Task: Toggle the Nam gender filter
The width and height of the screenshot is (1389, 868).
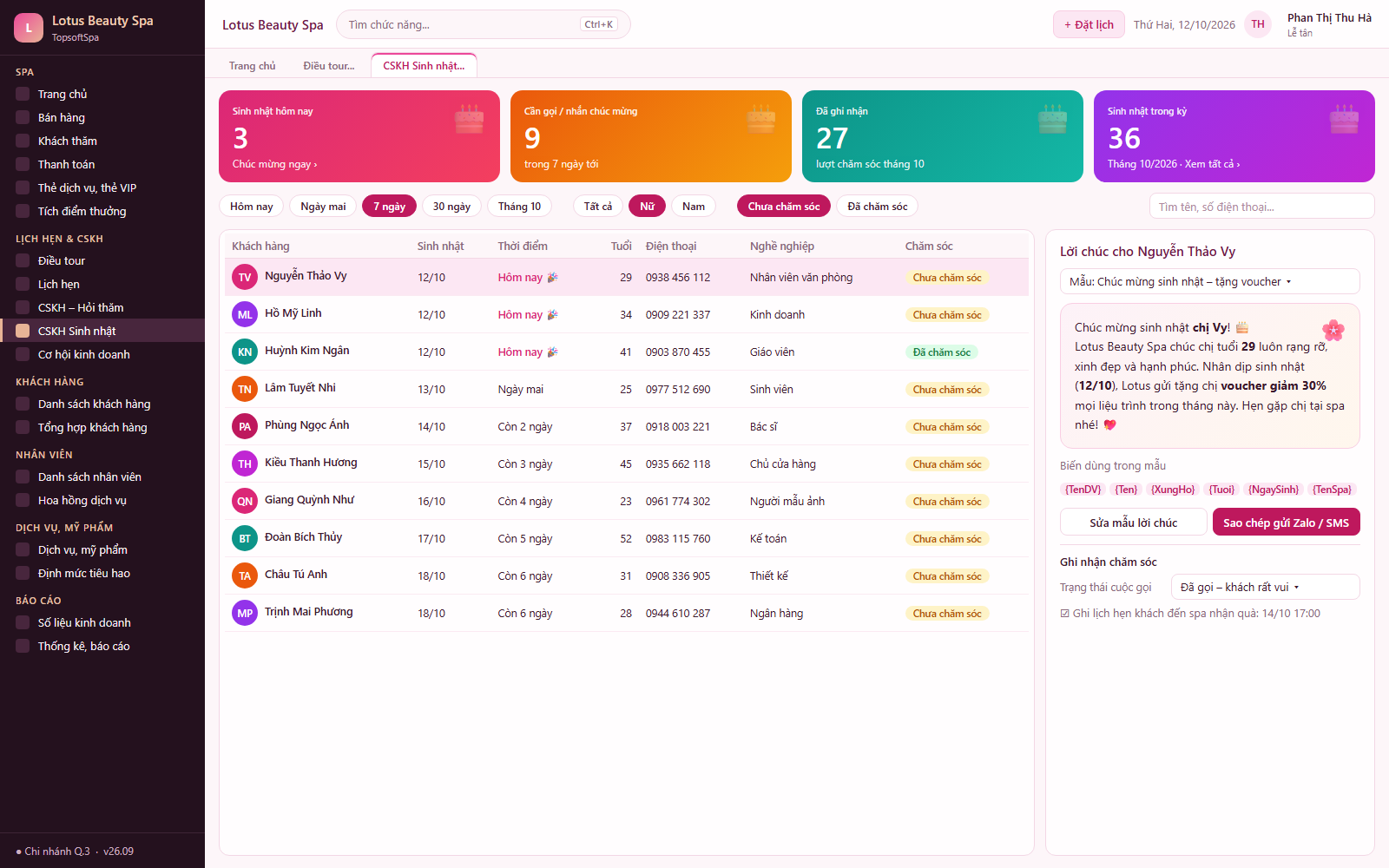Action: (694, 207)
